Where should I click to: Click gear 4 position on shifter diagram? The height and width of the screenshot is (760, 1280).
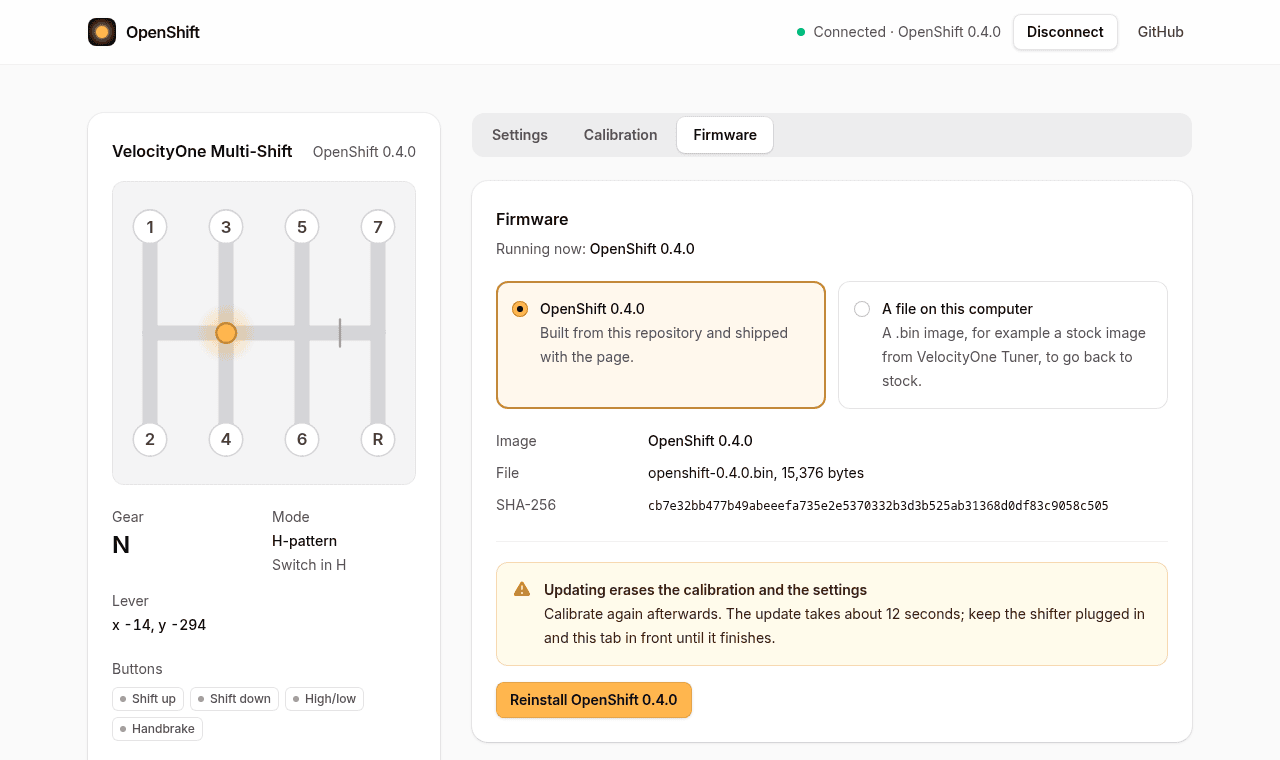[226, 439]
